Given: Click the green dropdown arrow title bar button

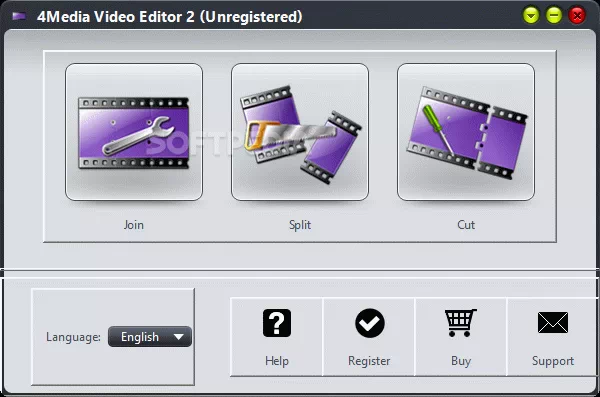Looking at the screenshot, I should point(531,16).
